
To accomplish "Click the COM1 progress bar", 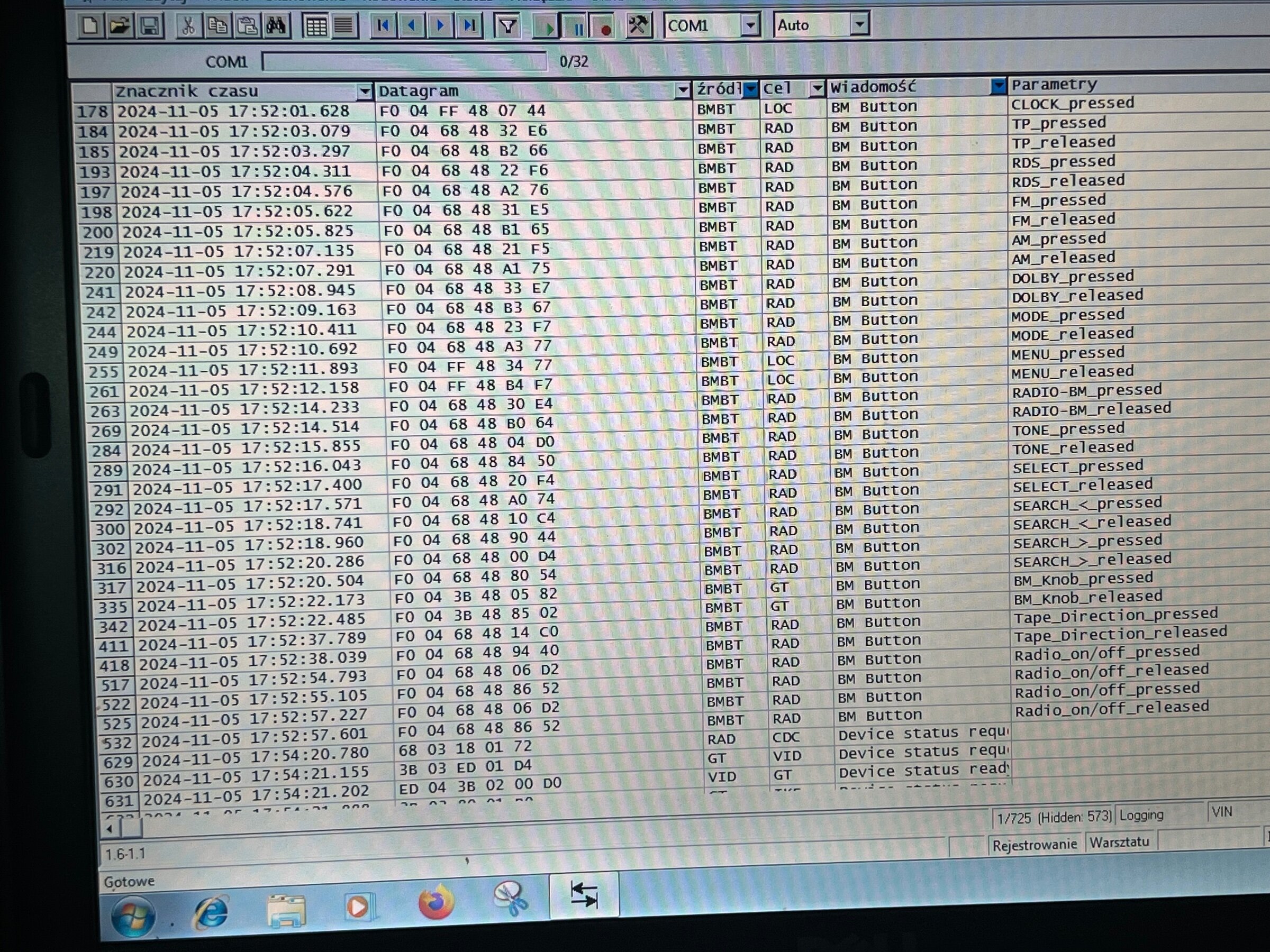I will pyautogui.click(x=404, y=61).
